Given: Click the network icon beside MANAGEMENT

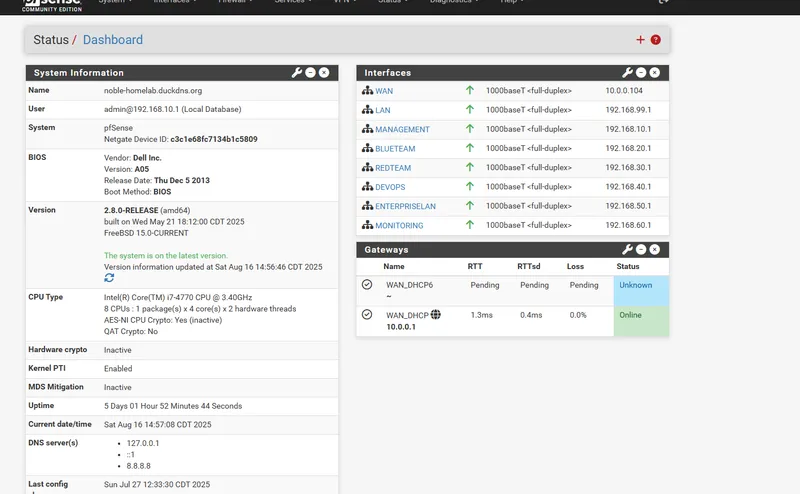Looking at the screenshot, I should click(x=367, y=129).
